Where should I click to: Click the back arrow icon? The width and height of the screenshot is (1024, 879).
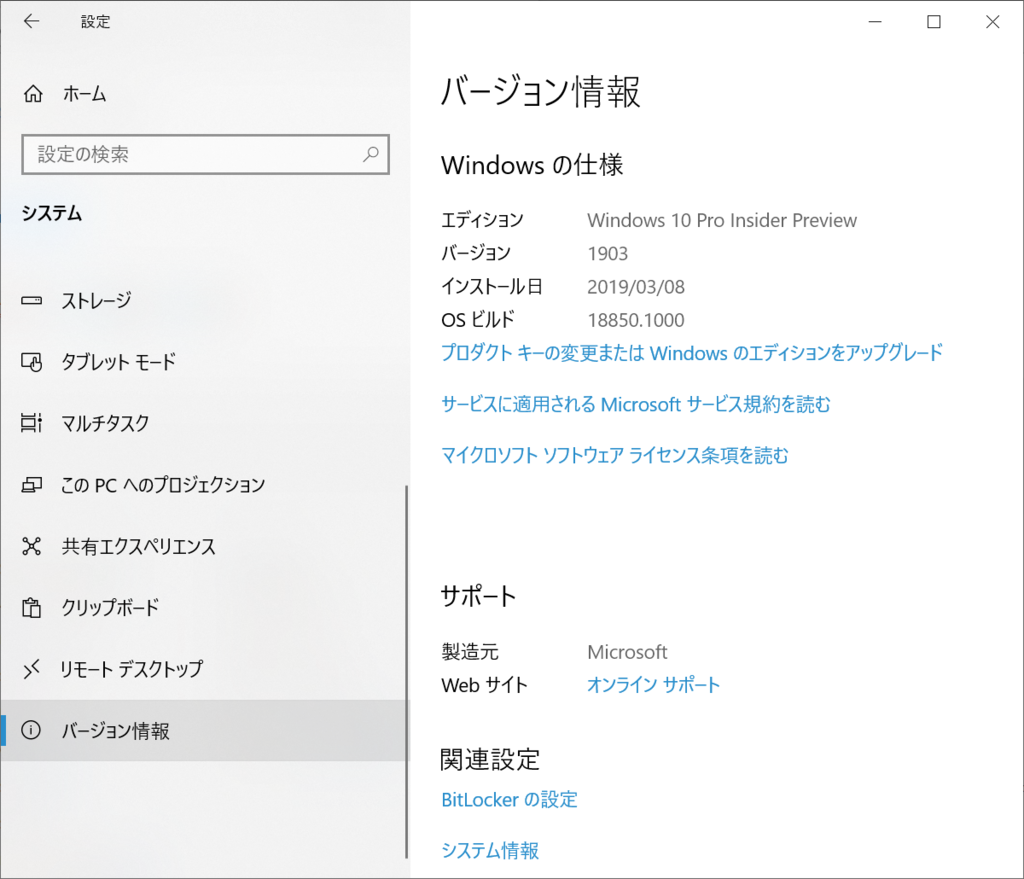click(x=31, y=22)
